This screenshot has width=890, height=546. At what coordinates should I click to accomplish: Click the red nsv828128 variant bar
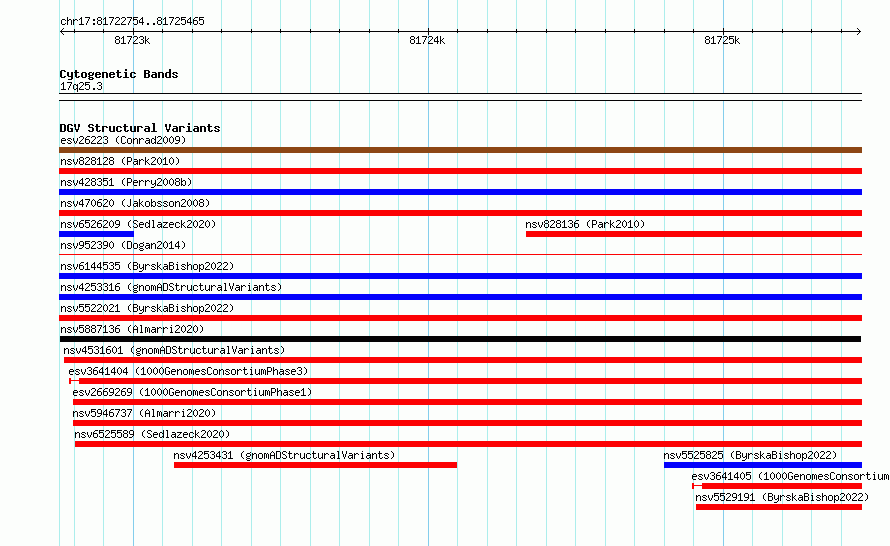[x=460, y=171]
